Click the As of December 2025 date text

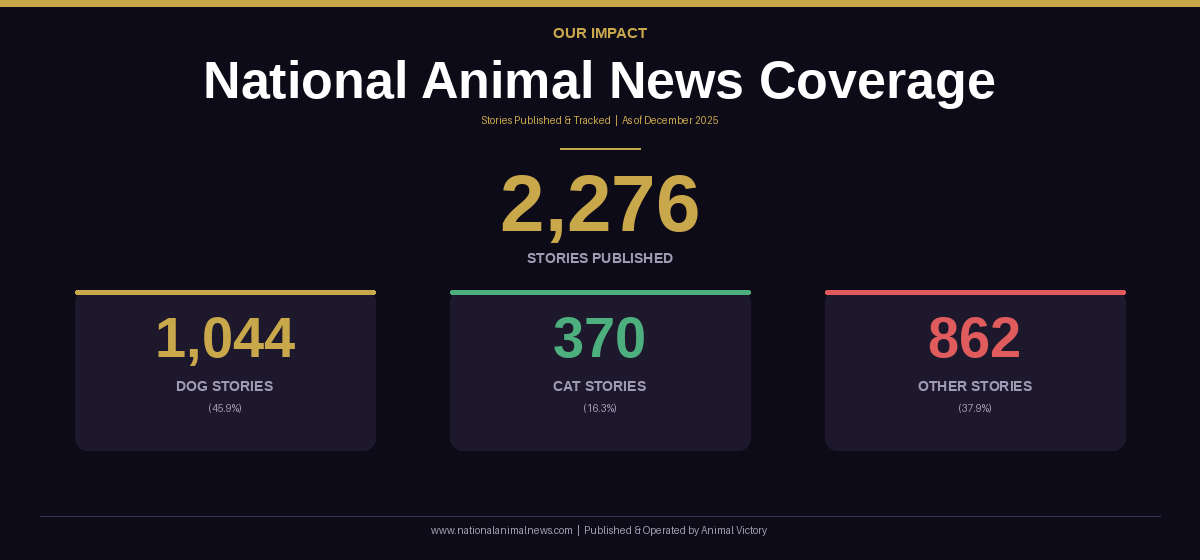670,120
